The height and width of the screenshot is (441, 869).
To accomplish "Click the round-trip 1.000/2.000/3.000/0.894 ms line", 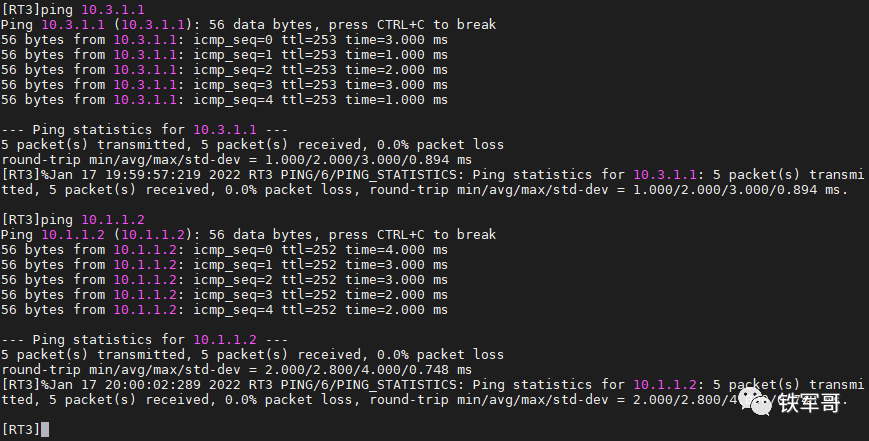I will coord(237,160).
